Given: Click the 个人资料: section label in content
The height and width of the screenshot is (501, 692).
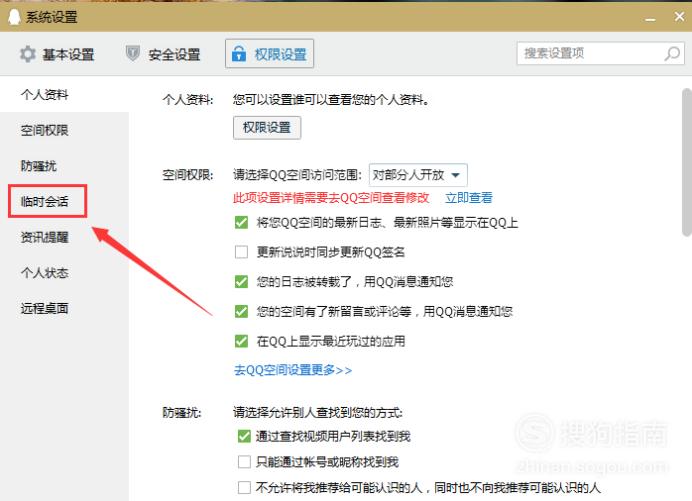Looking at the screenshot, I should [x=188, y=100].
